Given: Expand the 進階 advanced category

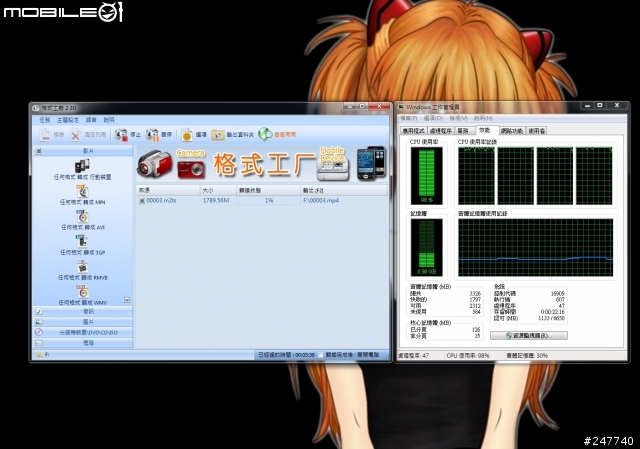Looking at the screenshot, I should (83, 343).
